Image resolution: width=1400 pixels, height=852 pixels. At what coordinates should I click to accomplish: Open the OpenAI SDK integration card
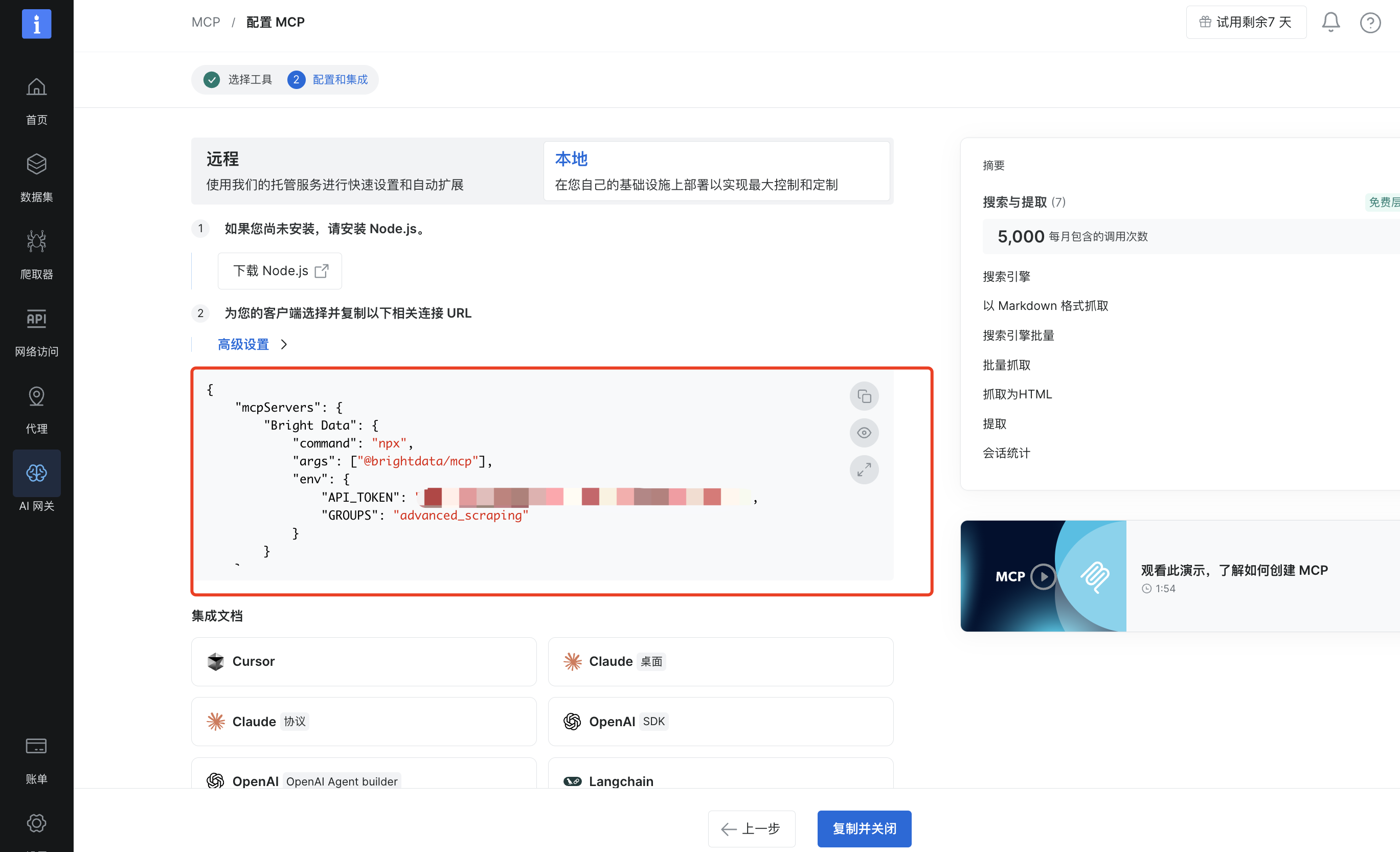(x=720, y=721)
